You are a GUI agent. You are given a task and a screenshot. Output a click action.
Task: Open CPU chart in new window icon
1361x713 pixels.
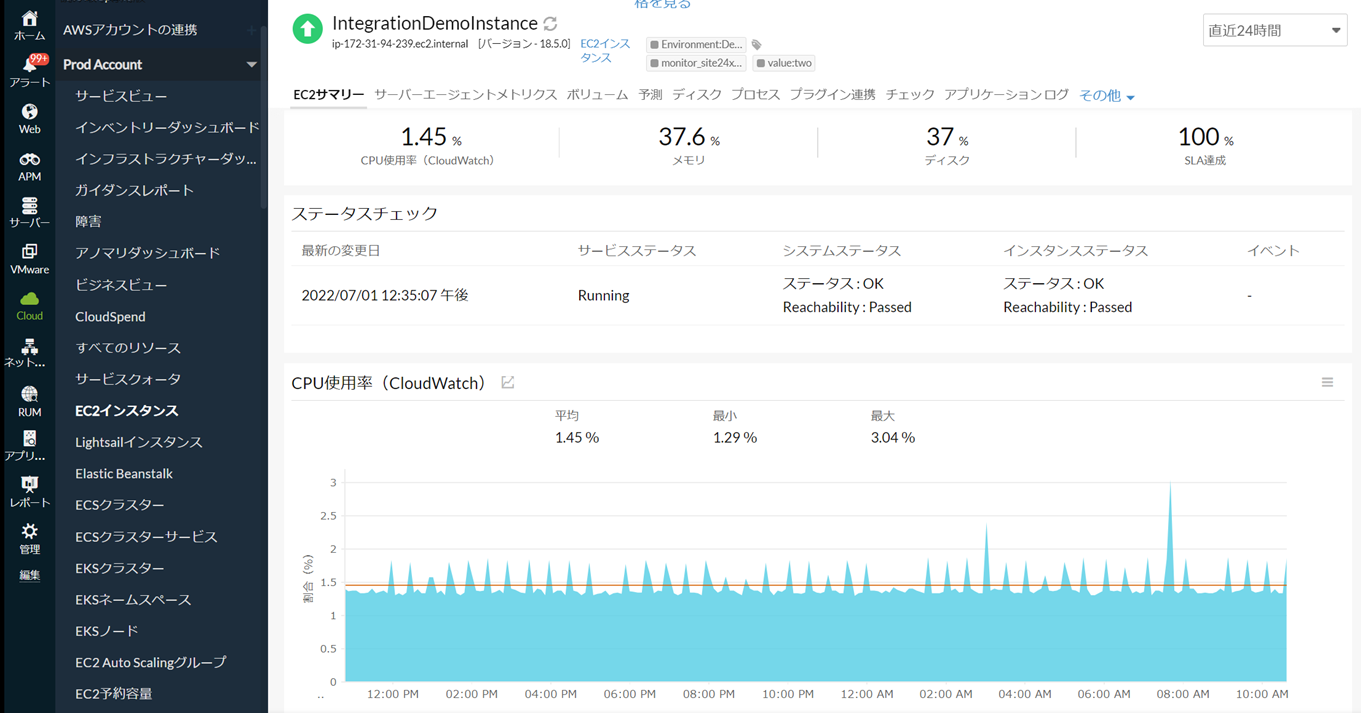(x=508, y=382)
